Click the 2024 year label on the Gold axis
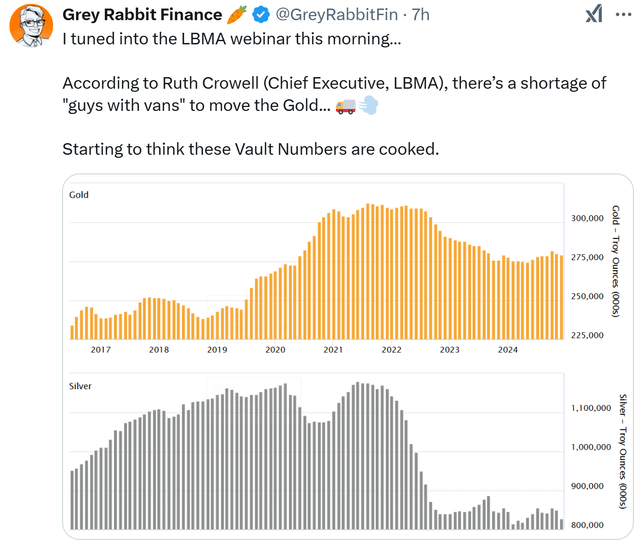The image size is (640, 550). click(x=508, y=350)
